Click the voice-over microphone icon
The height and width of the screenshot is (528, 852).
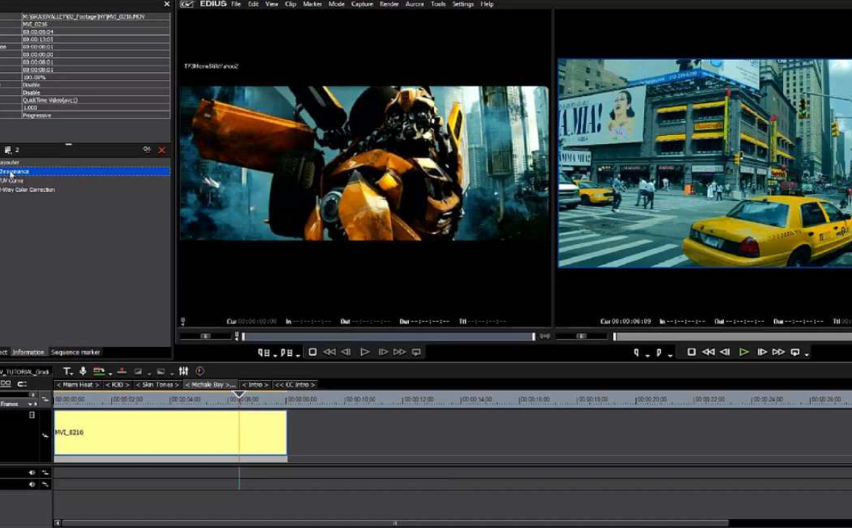(x=83, y=371)
